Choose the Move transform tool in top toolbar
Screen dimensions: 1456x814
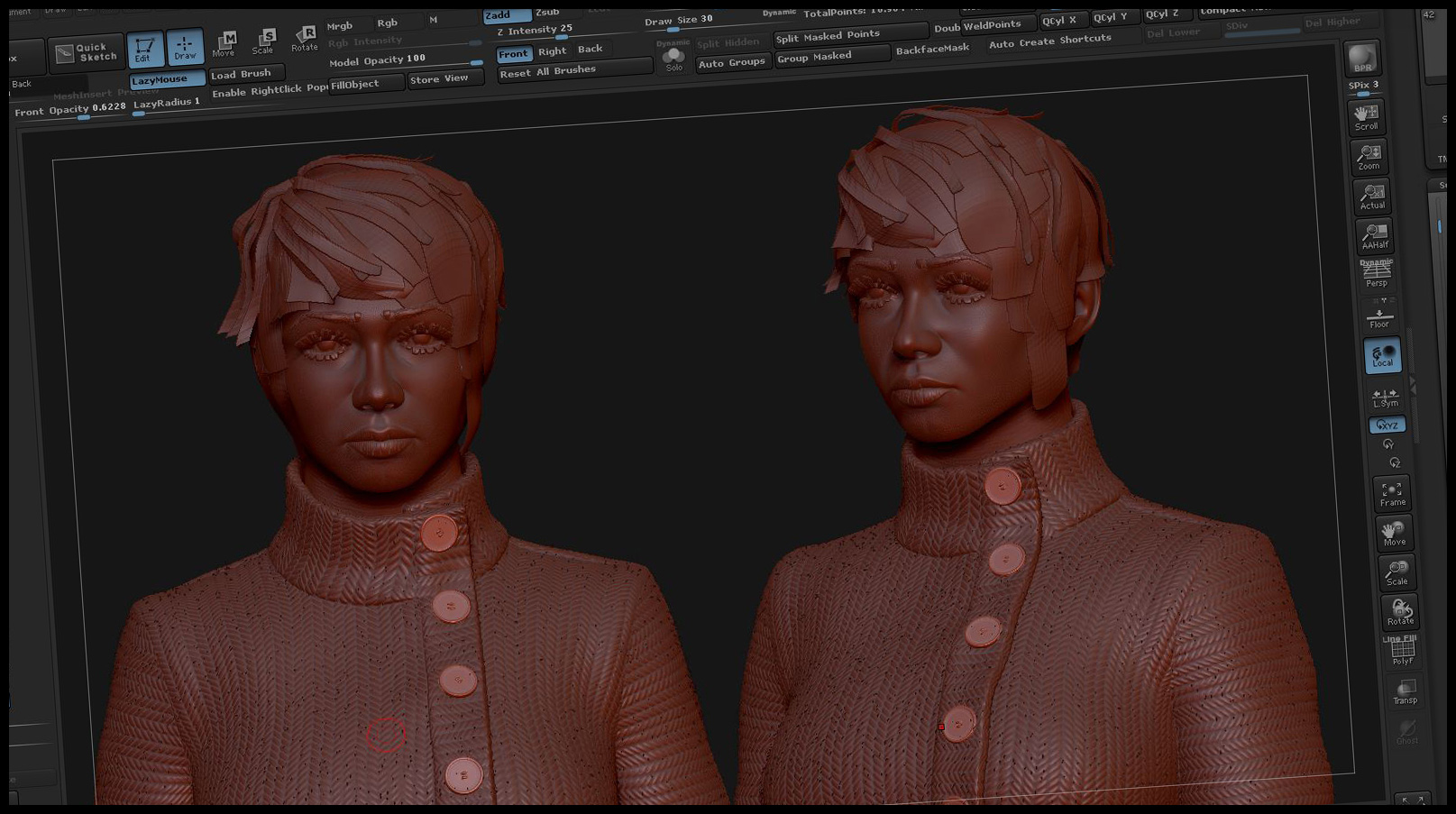pyautogui.click(x=224, y=44)
